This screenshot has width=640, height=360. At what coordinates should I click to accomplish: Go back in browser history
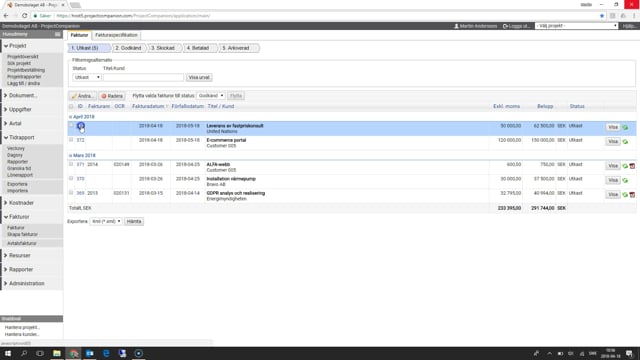pos(6,16)
